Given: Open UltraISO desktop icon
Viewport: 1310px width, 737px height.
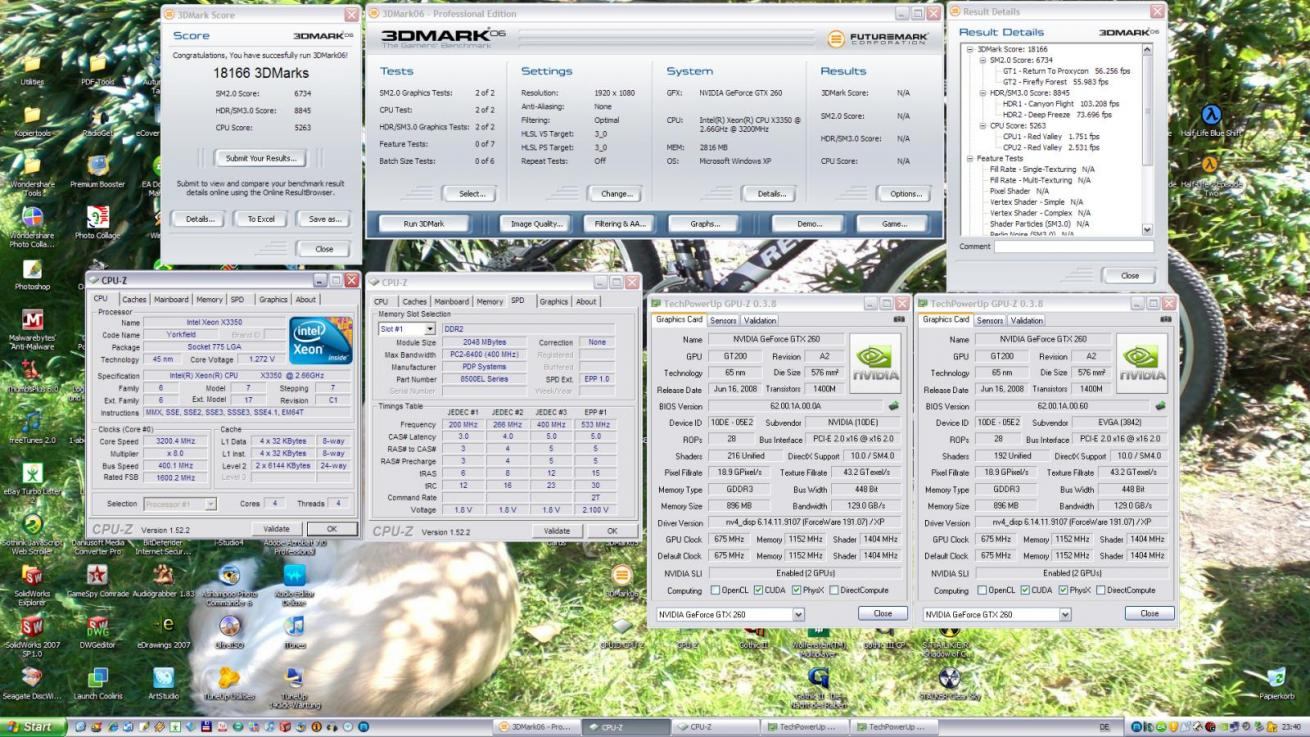Looking at the screenshot, I should pos(229,633).
